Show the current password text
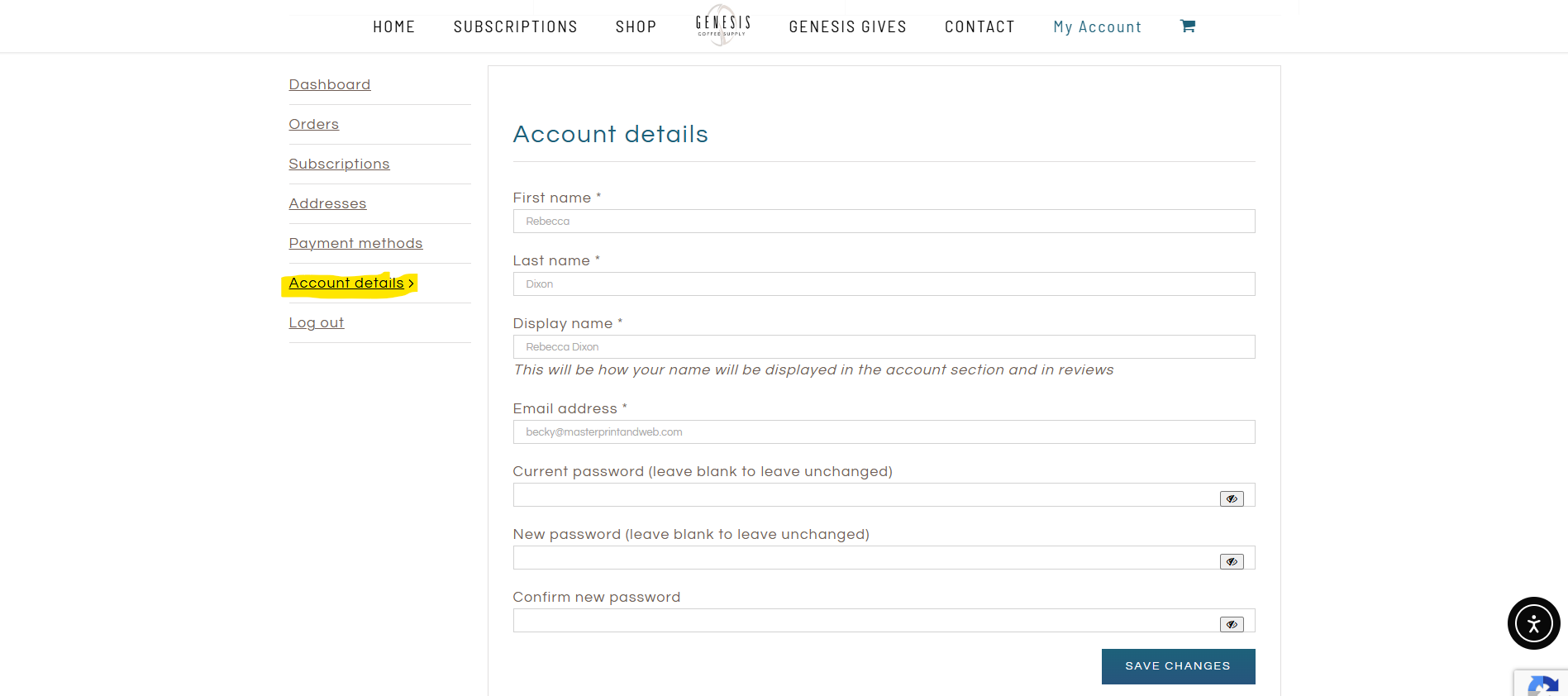The image size is (1568, 696). pos(1232,498)
